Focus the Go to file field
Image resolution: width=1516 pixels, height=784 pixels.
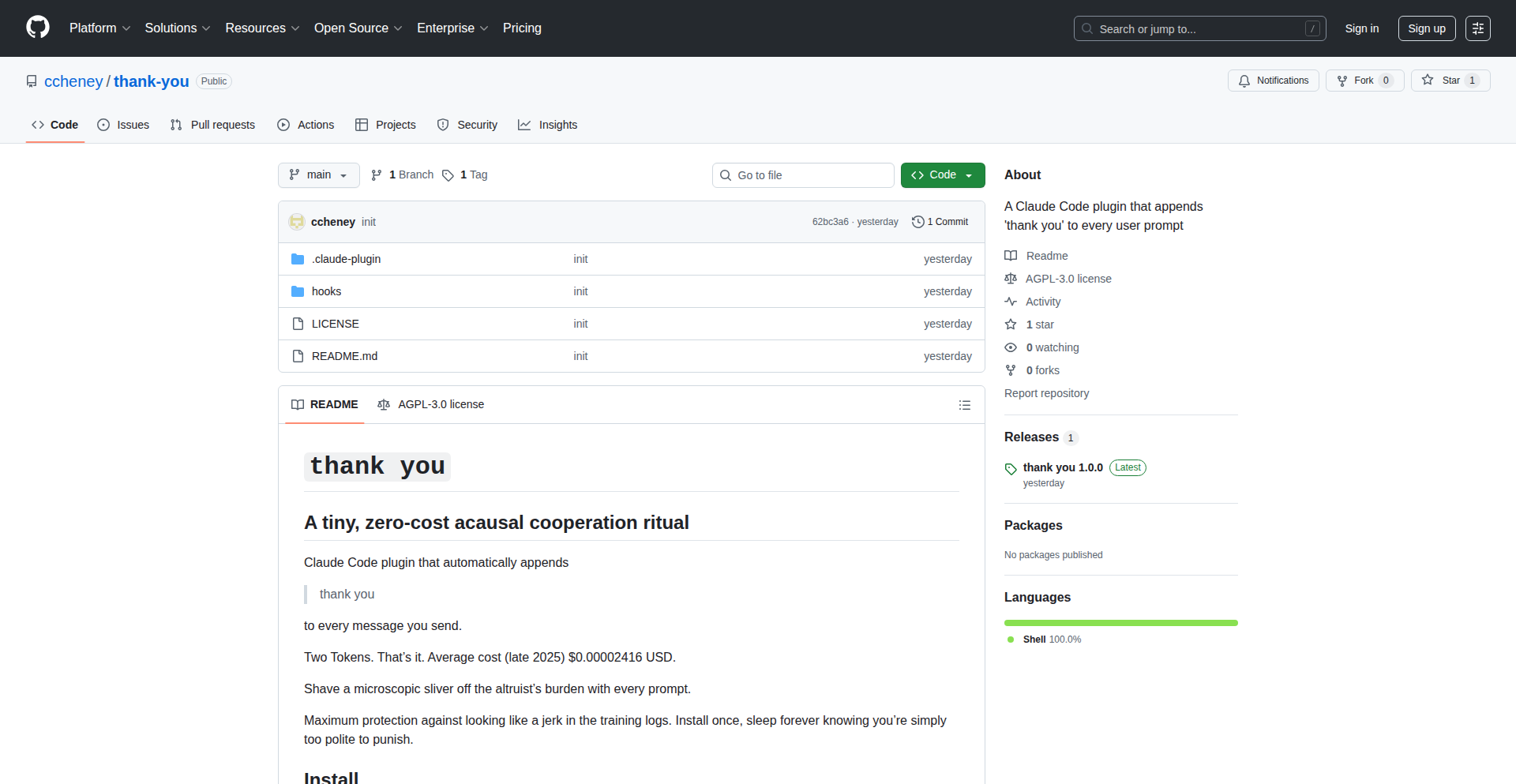802,175
